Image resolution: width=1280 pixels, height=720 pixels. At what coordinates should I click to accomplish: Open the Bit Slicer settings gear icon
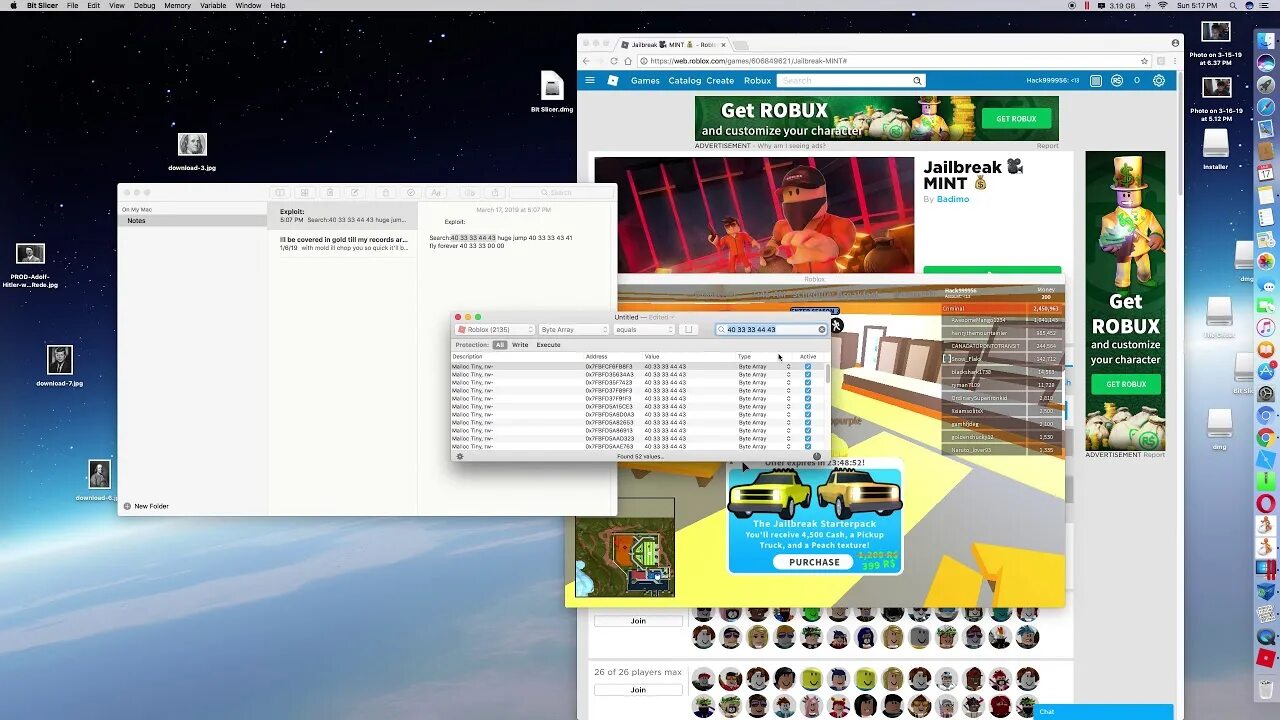(460, 456)
